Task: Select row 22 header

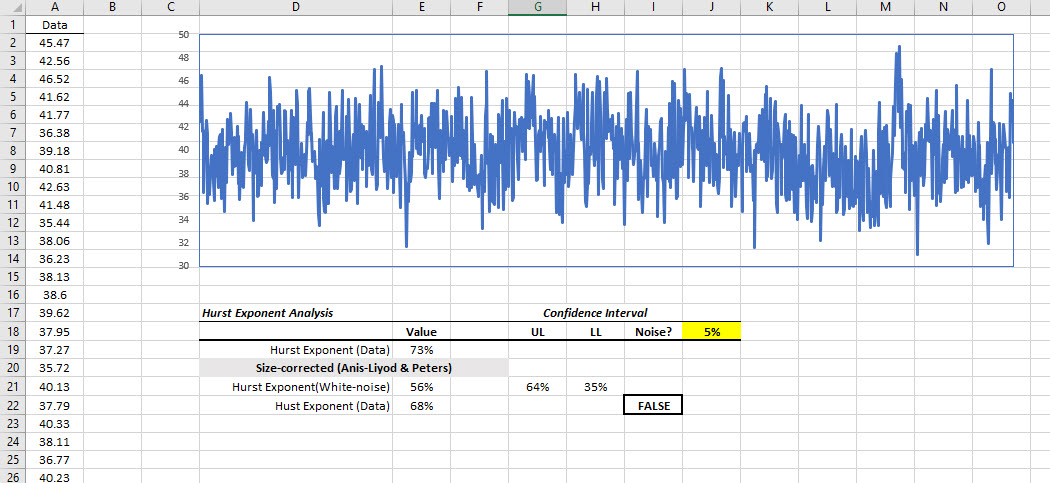Action: coord(12,405)
